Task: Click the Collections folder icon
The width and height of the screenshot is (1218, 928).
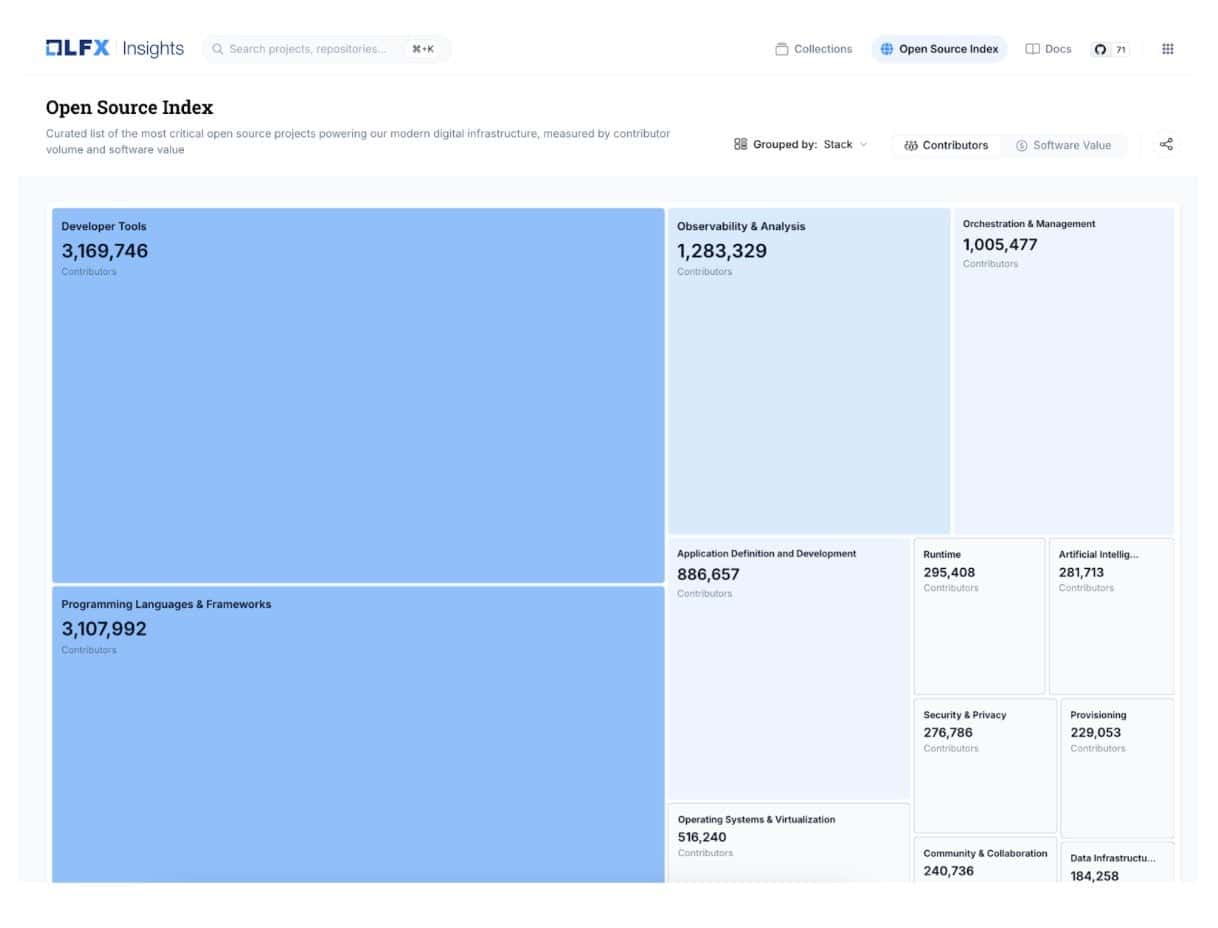Action: [782, 49]
